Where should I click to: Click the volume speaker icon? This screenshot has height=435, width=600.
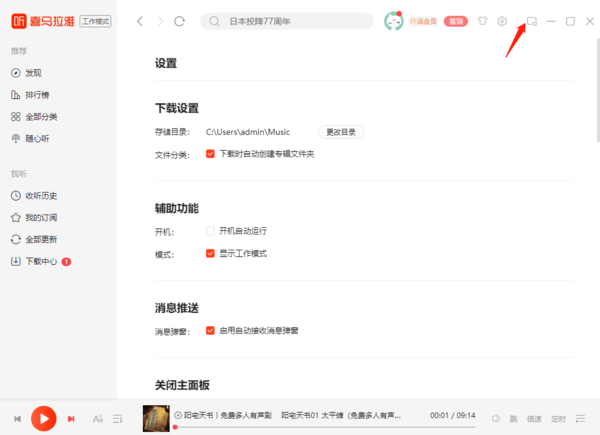(x=496, y=418)
